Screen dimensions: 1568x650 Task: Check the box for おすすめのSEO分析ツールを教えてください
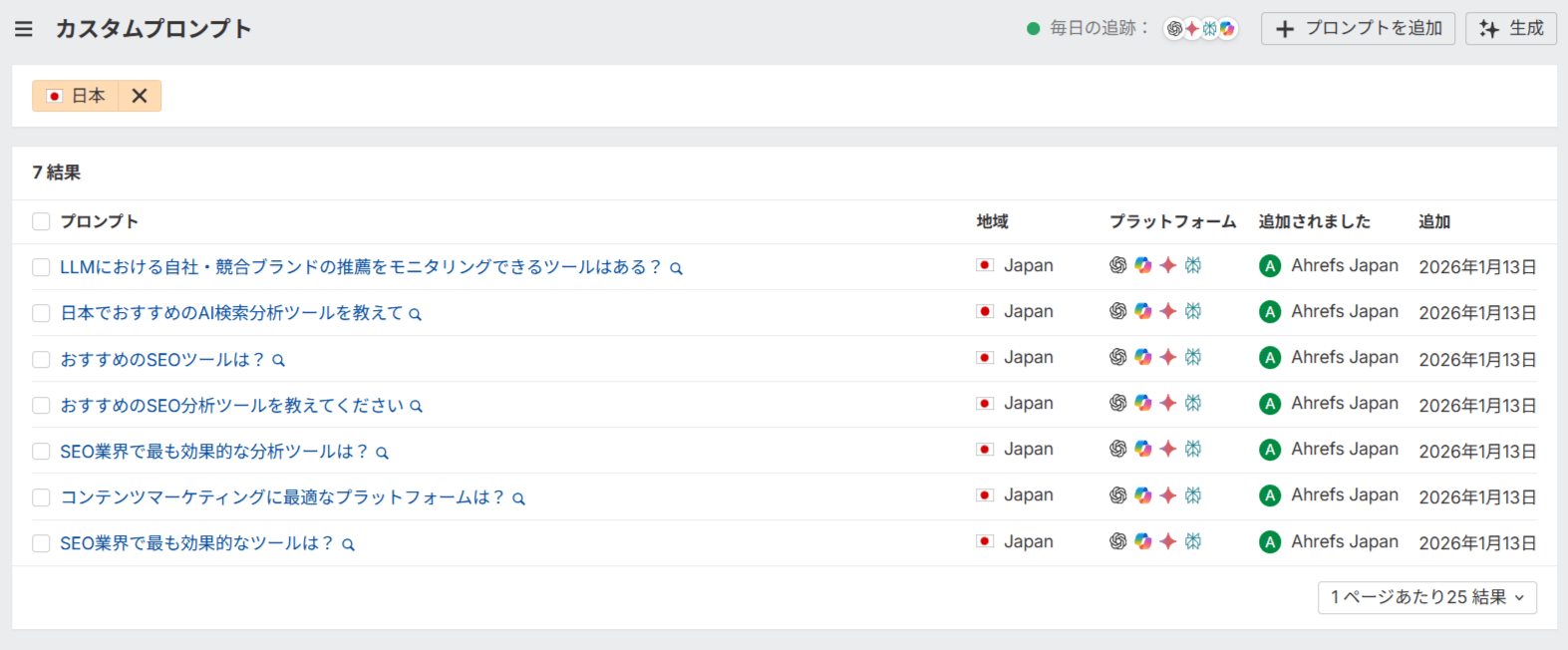pyautogui.click(x=41, y=406)
